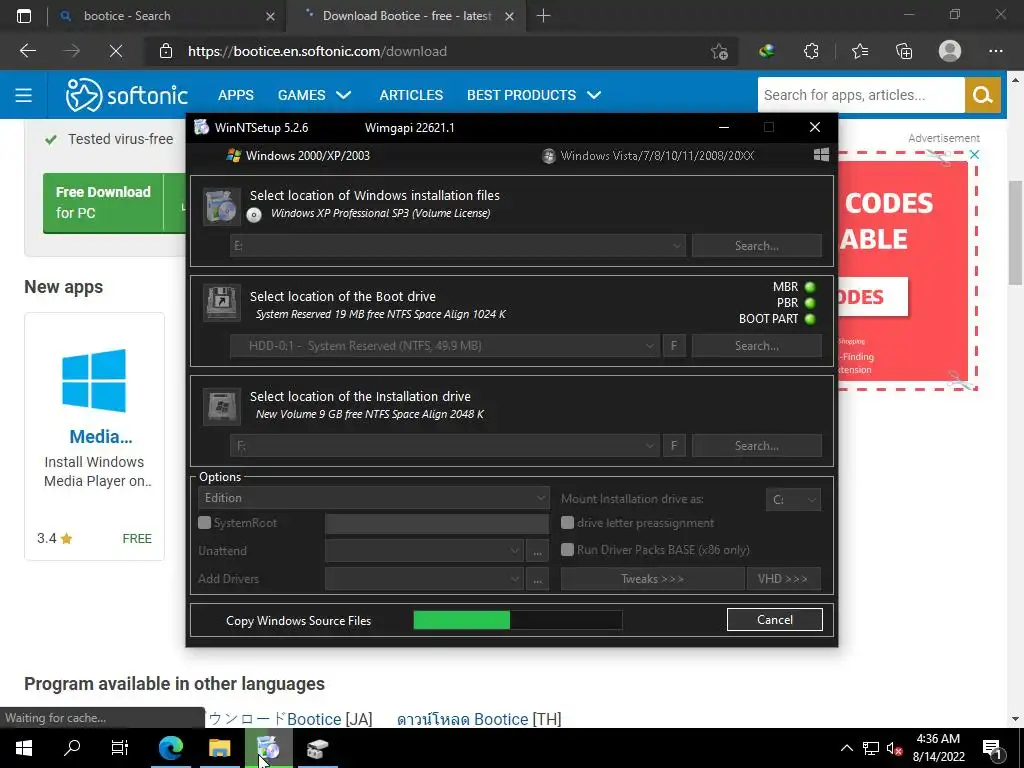Viewport: 1024px width, 768px height.
Task: Open Edge settings and more menu
Action: click(x=995, y=51)
